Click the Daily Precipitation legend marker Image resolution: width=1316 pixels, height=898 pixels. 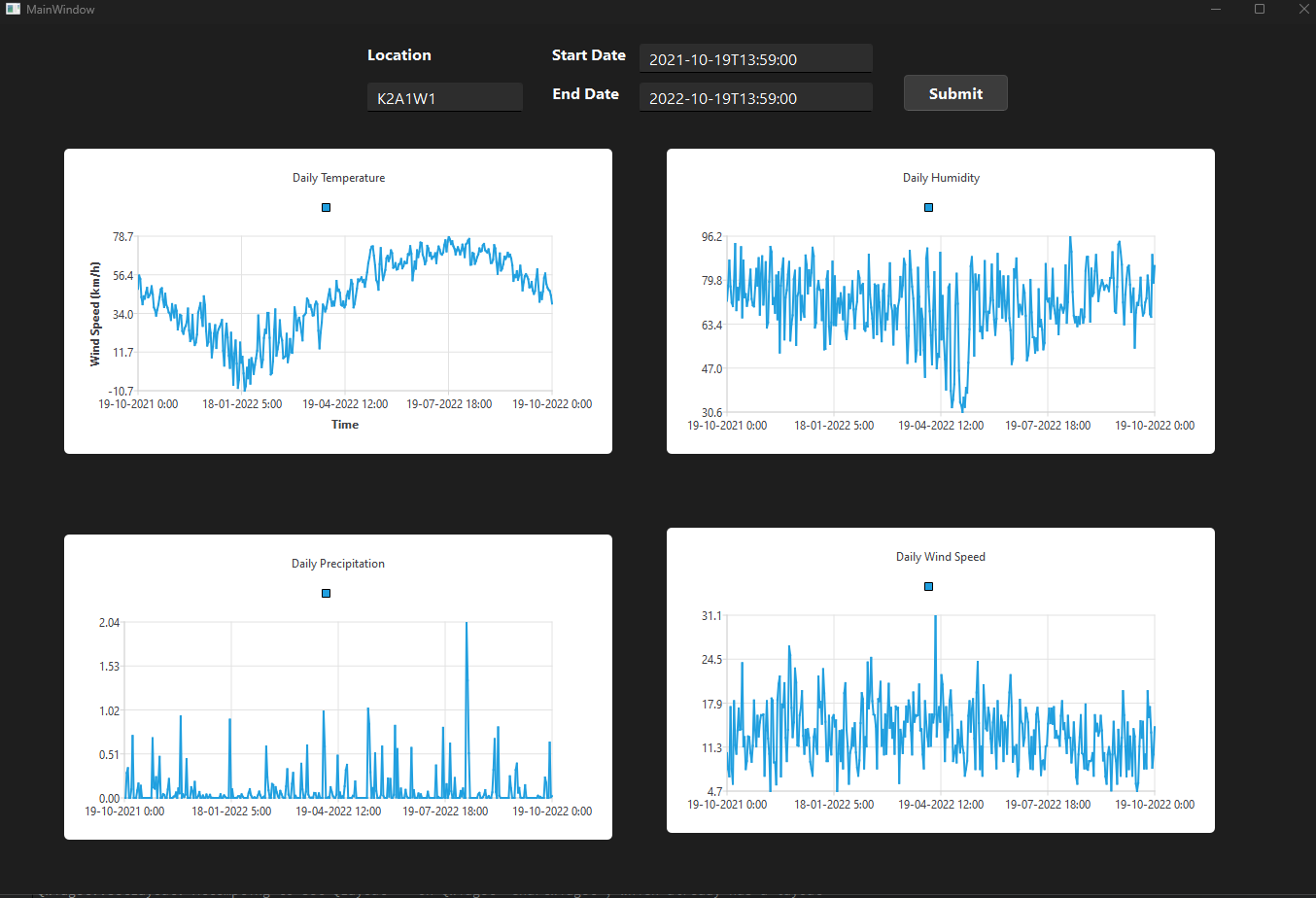[327, 593]
